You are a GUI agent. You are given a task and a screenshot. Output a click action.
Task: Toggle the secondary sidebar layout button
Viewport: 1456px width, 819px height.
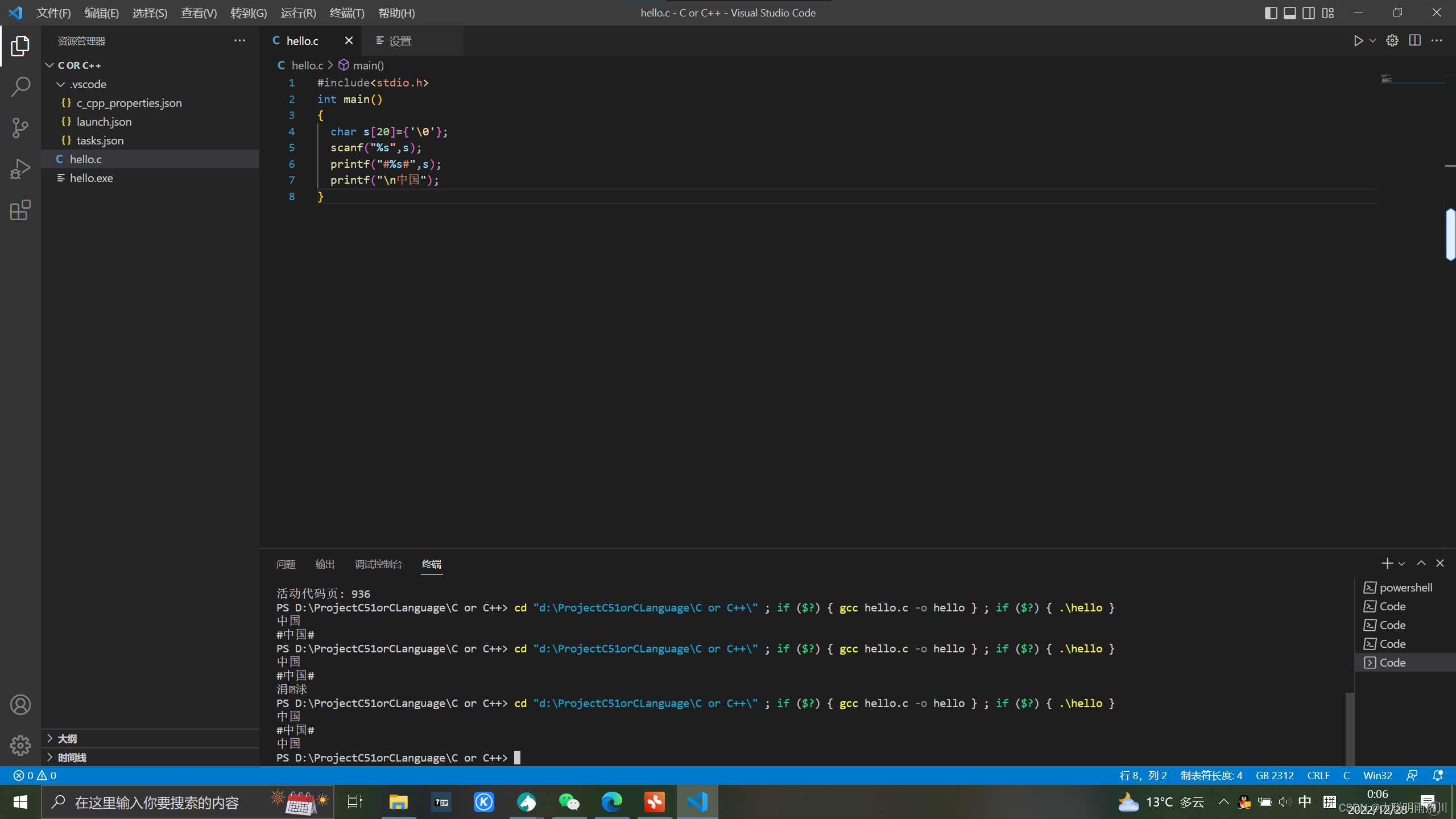pos(1309,13)
